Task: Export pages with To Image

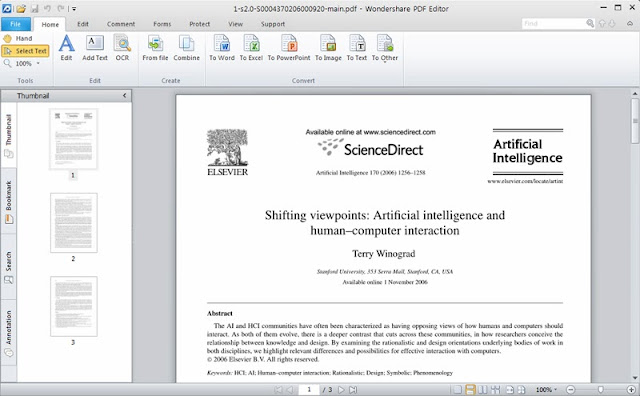Action: point(328,48)
